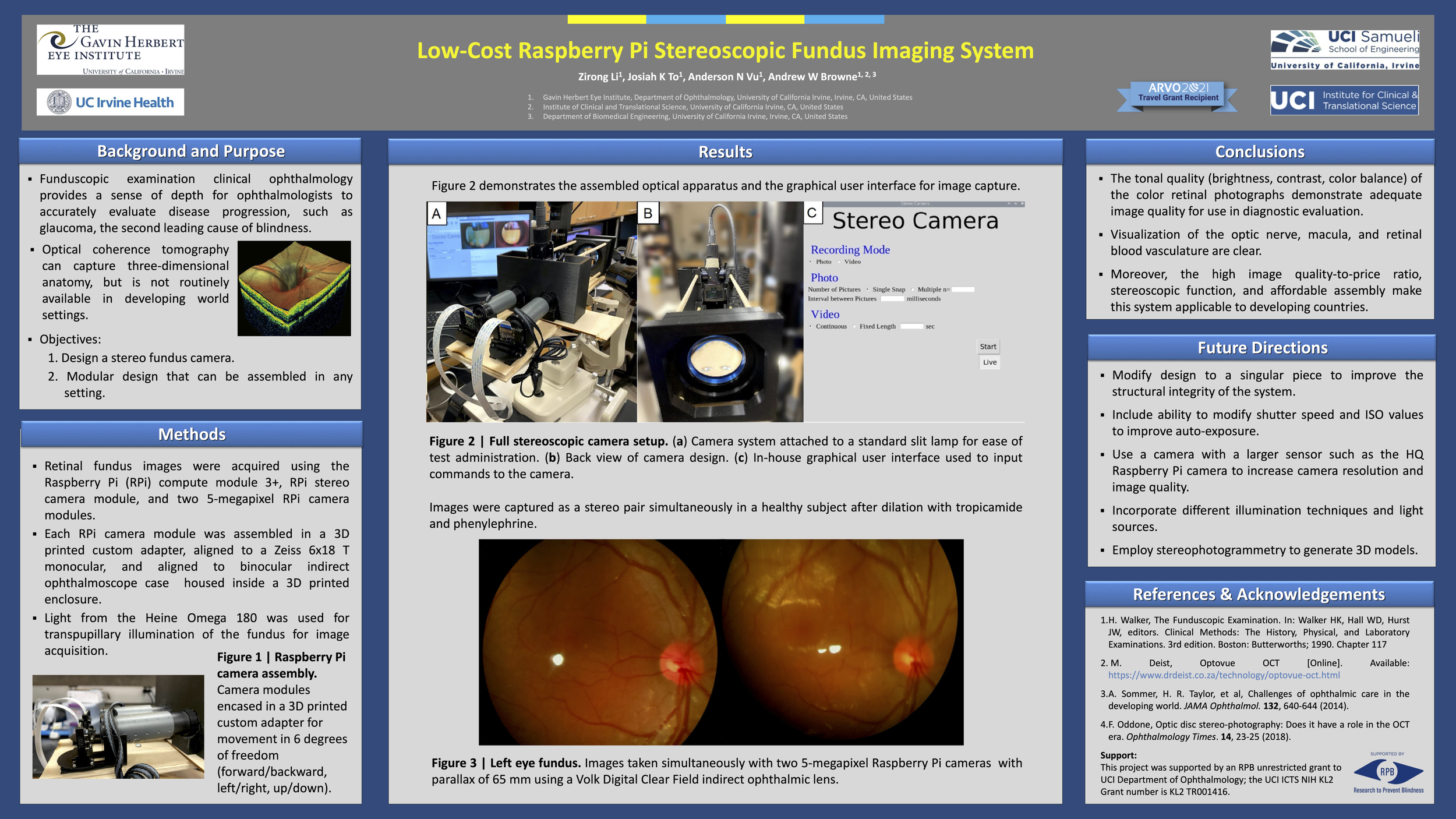Click the figure label B box

point(648,213)
